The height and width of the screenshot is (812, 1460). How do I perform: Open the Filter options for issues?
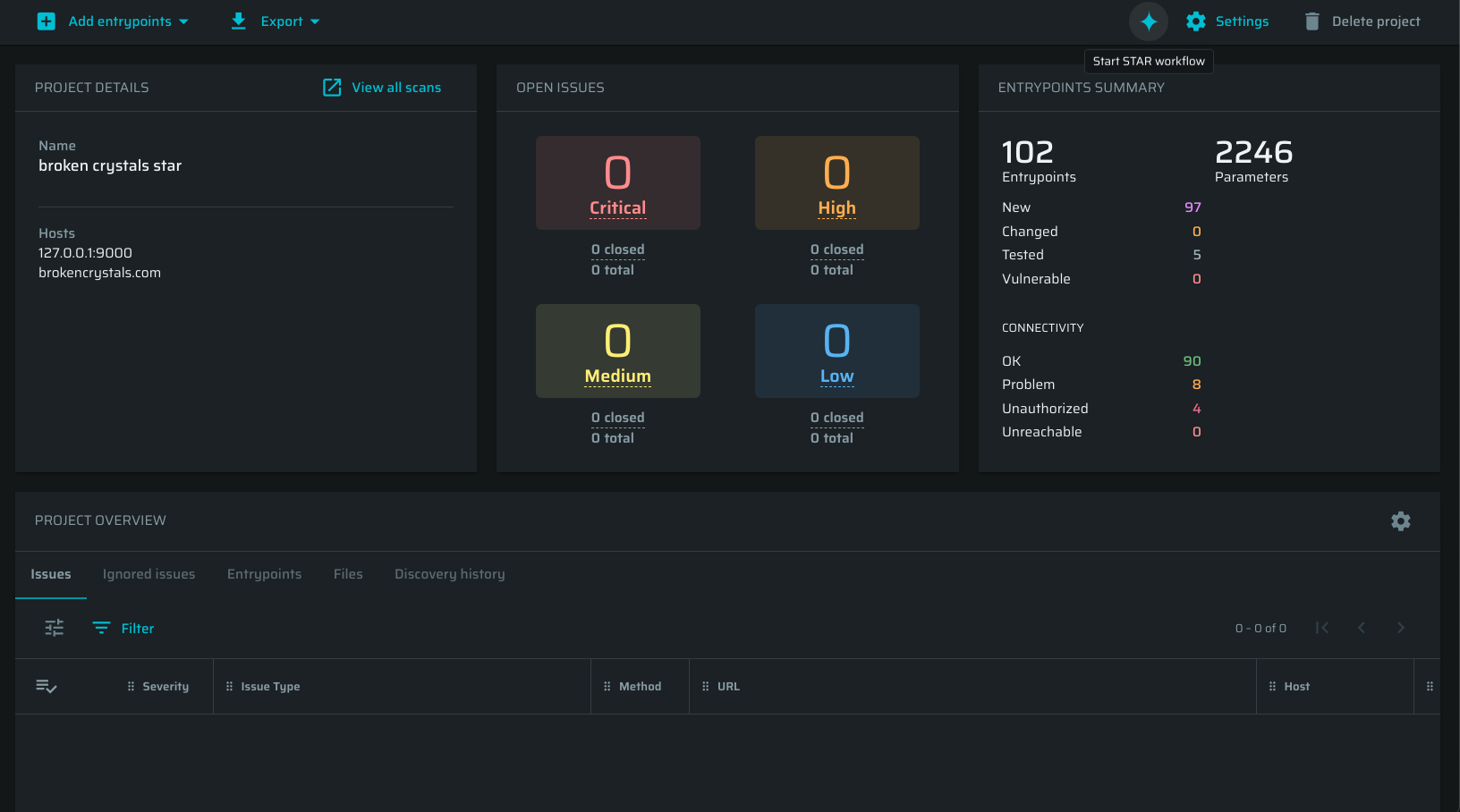[x=123, y=629]
